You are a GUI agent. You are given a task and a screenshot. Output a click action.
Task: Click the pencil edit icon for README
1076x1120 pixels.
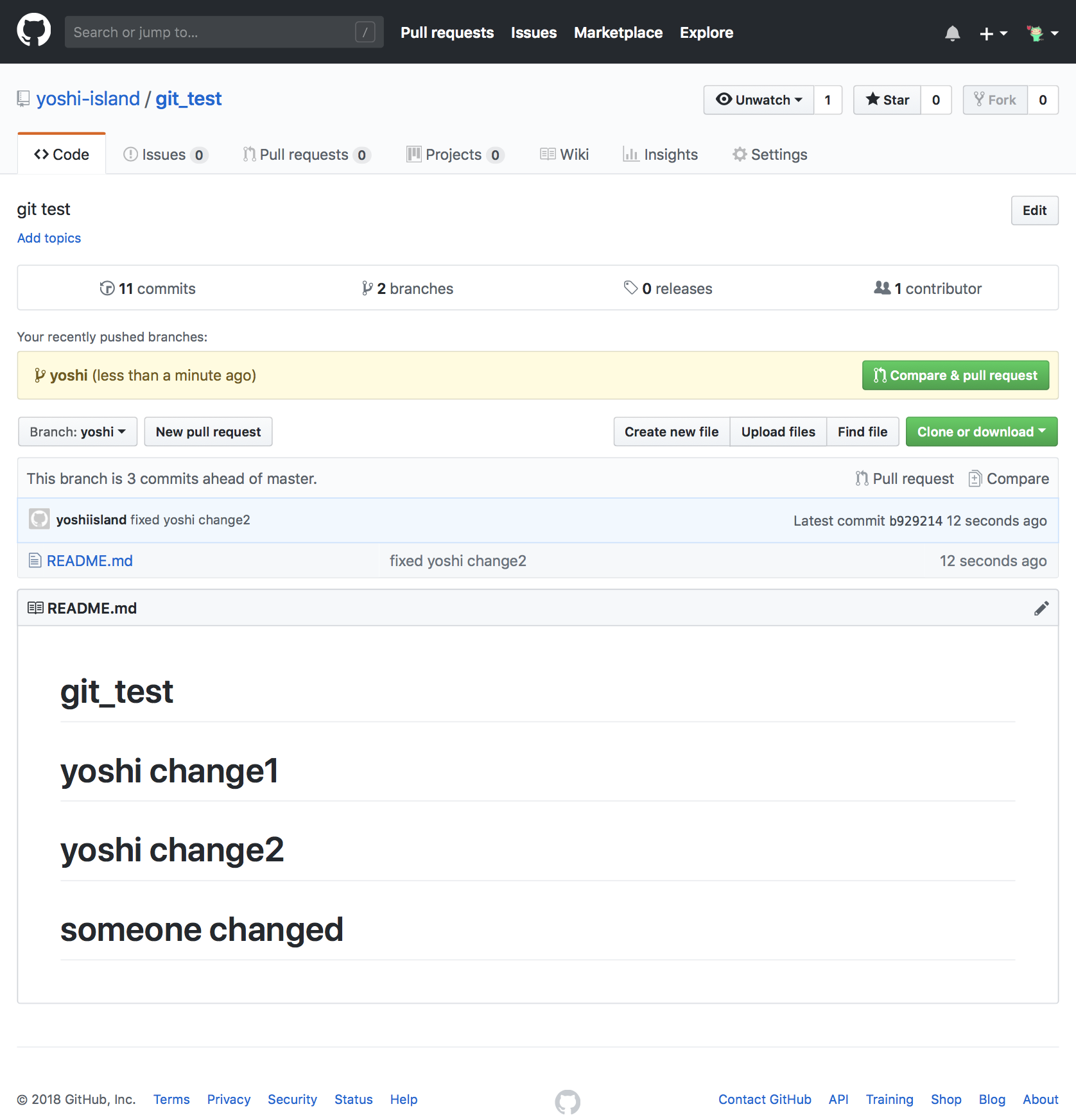[1041, 608]
